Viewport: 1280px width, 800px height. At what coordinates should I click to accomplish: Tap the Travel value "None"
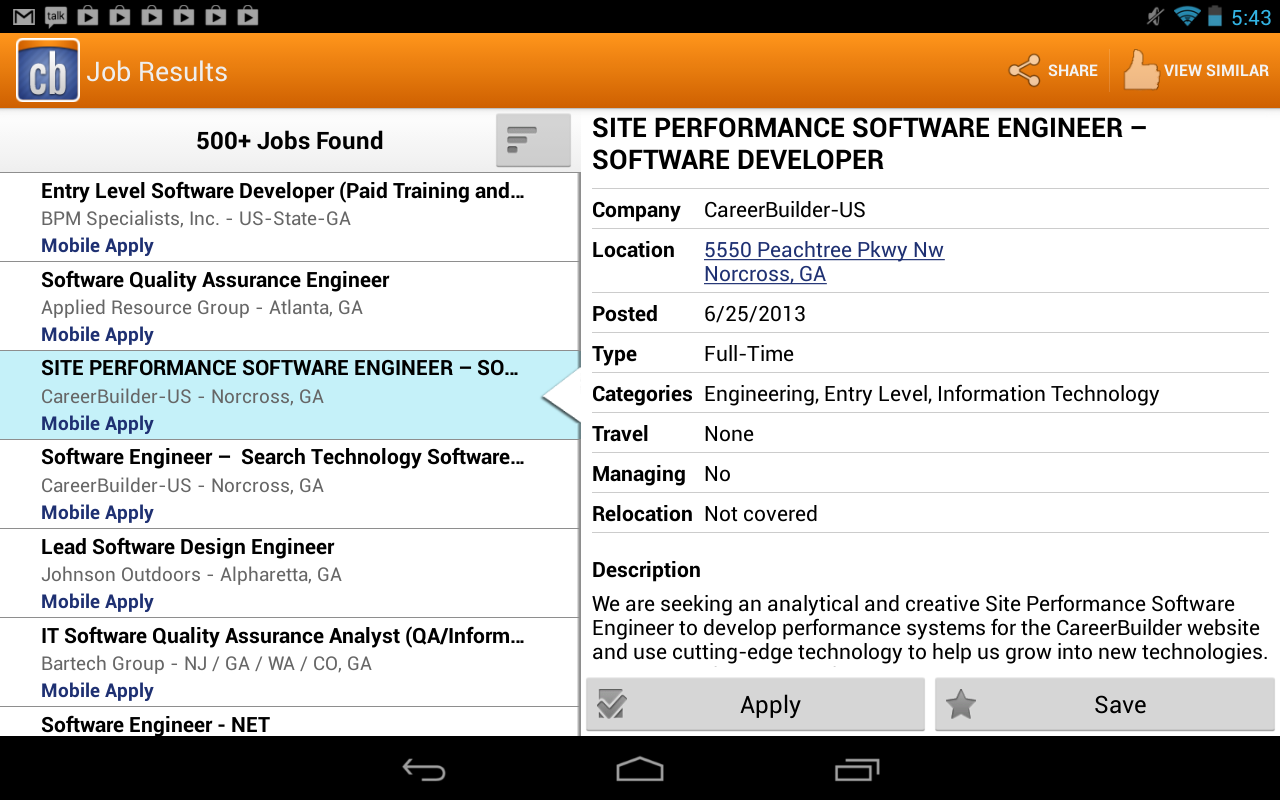pos(729,434)
